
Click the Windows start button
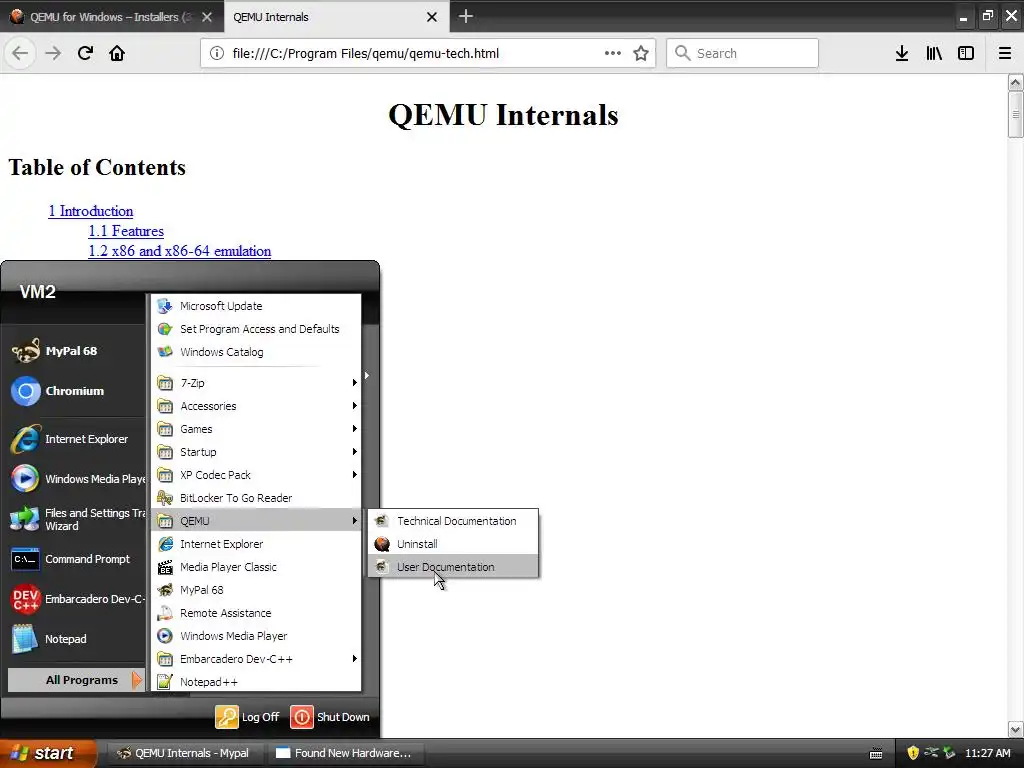coord(46,753)
